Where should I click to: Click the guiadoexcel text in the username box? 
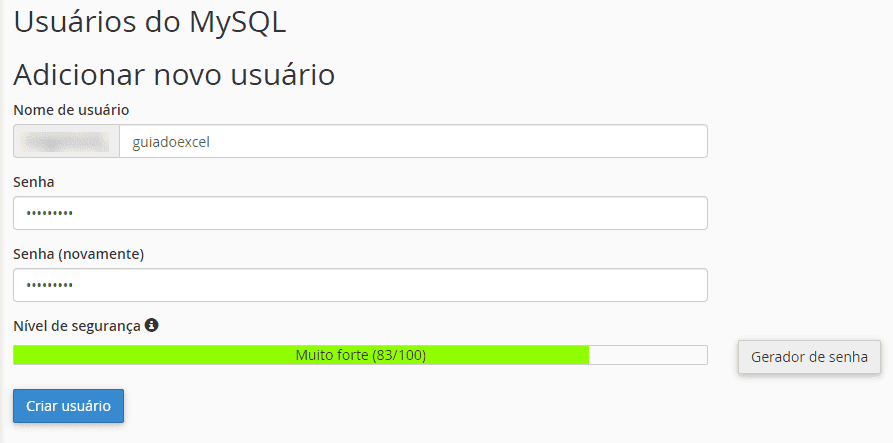(x=171, y=142)
